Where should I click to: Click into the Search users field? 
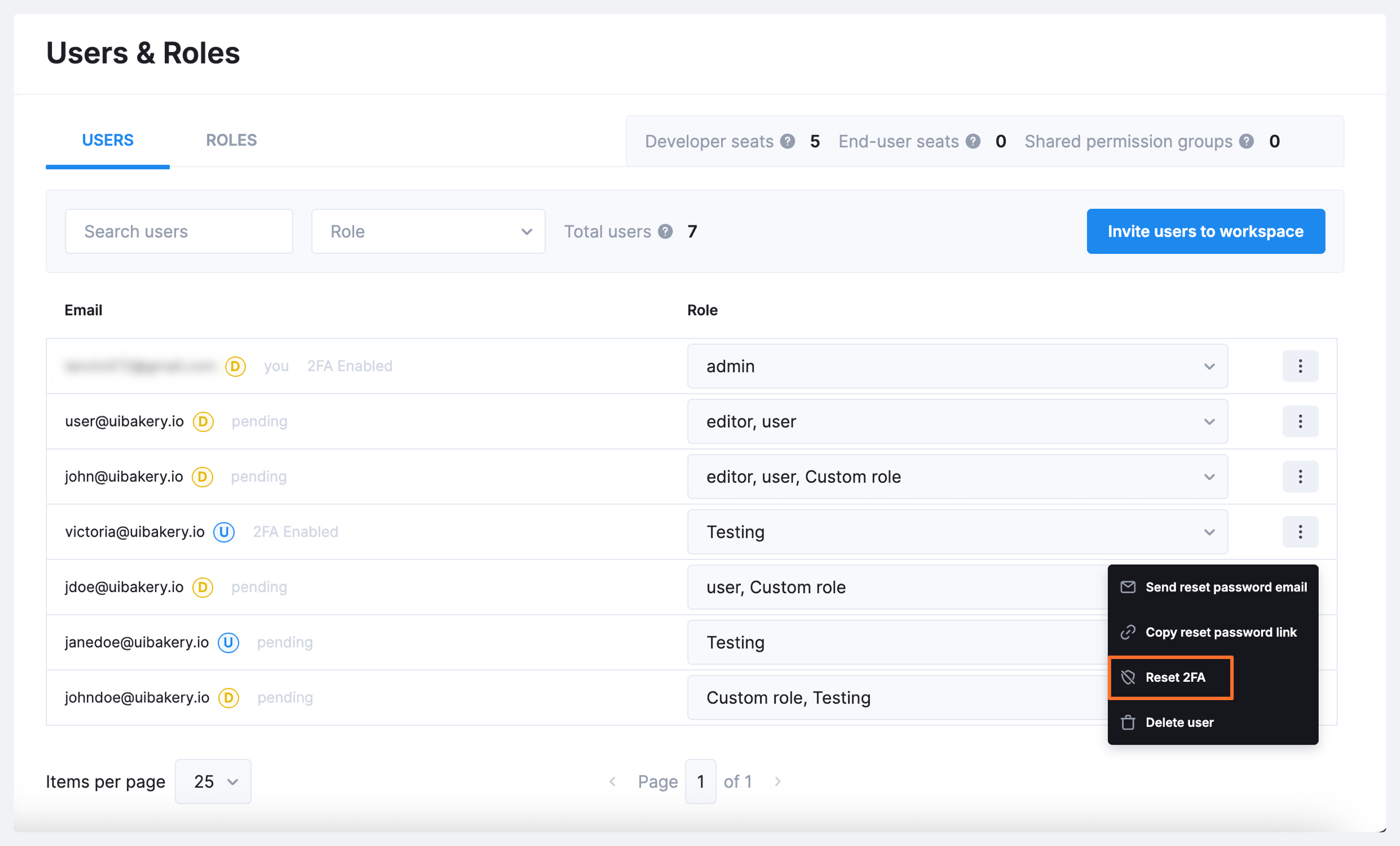179,231
